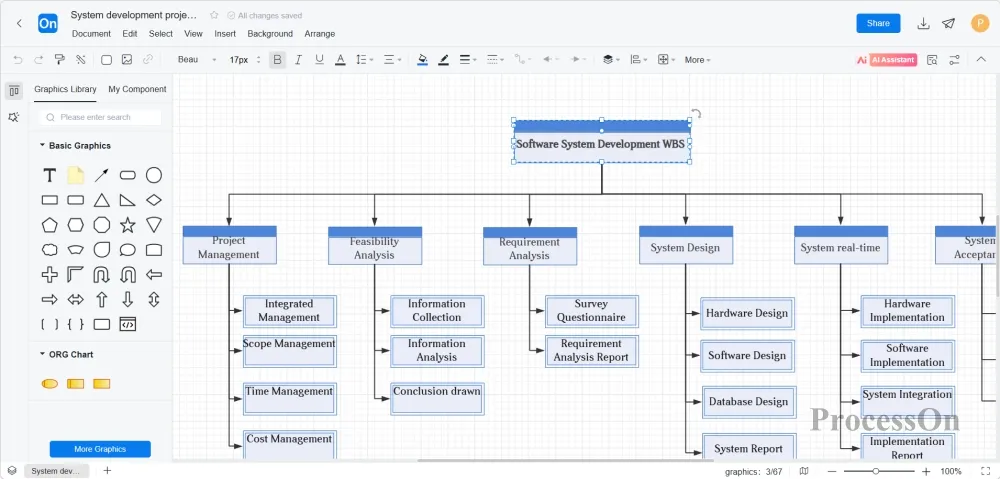Open the fill color picker
Screen dimensions: 1000x479
[422, 60]
